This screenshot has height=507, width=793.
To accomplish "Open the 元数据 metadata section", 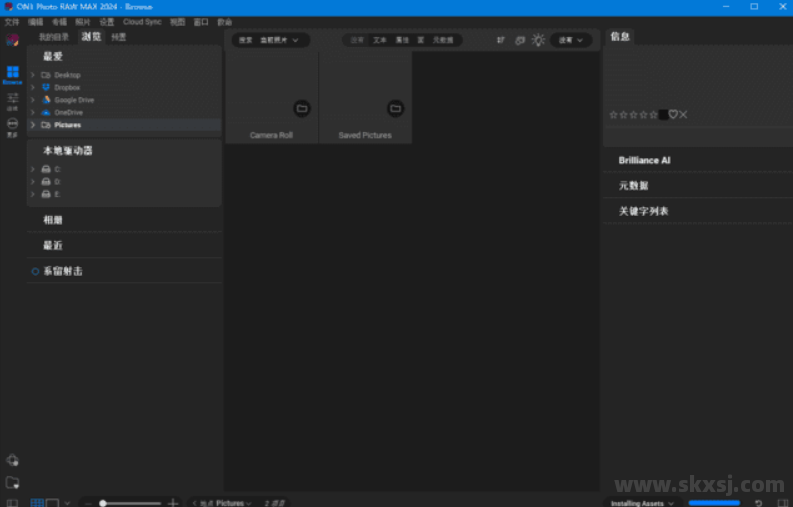I will coord(633,186).
